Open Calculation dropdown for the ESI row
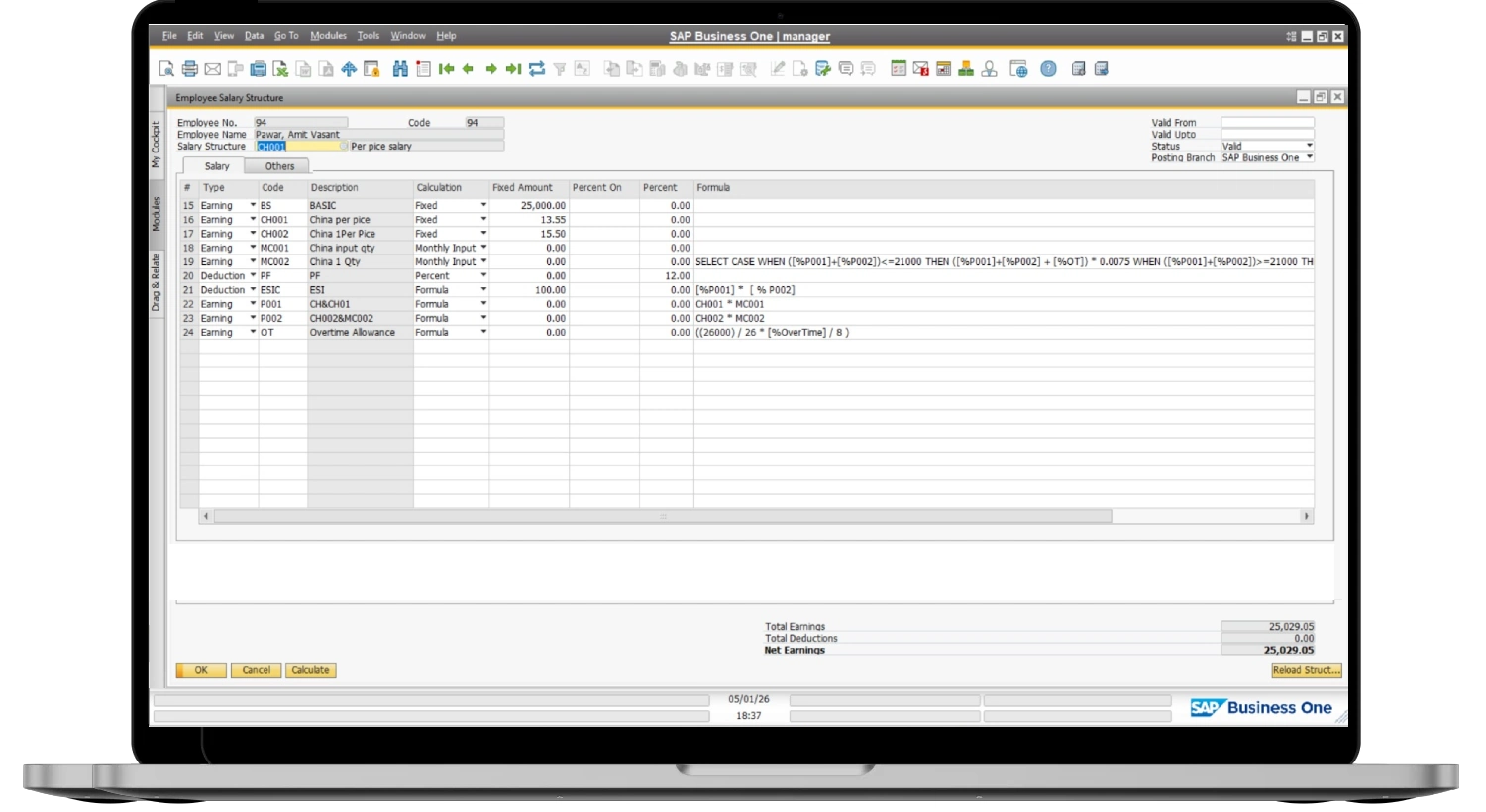The width and height of the screenshot is (1486, 812). (x=483, y=290)
